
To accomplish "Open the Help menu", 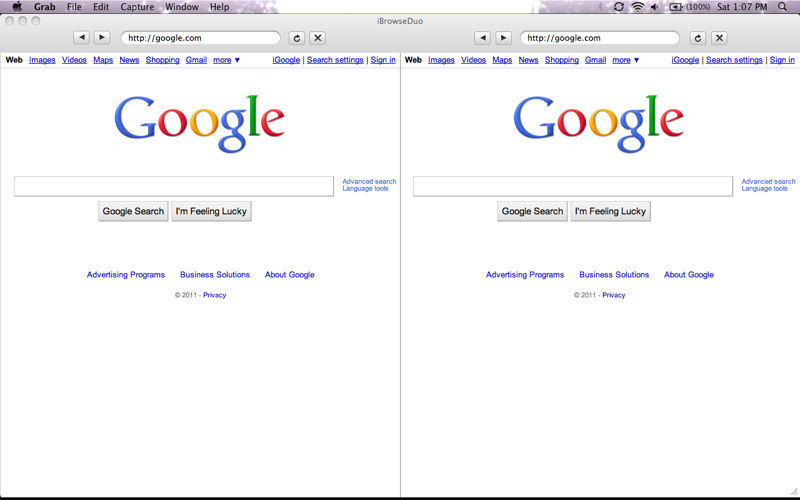I will [x=219, y=7].
